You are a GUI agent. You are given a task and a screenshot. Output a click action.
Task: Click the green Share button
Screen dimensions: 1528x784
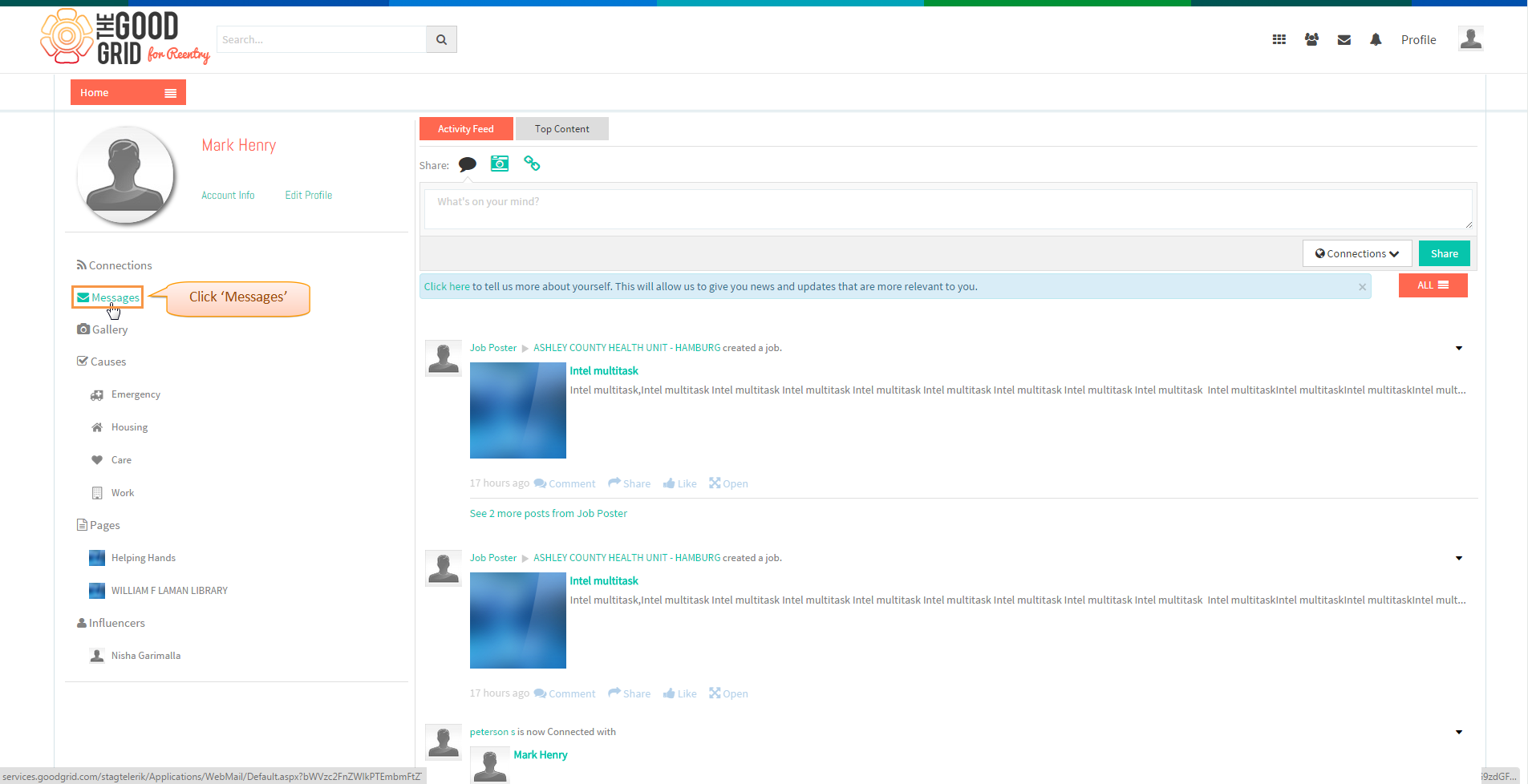pyautogui.click(x=1444, y=253)
